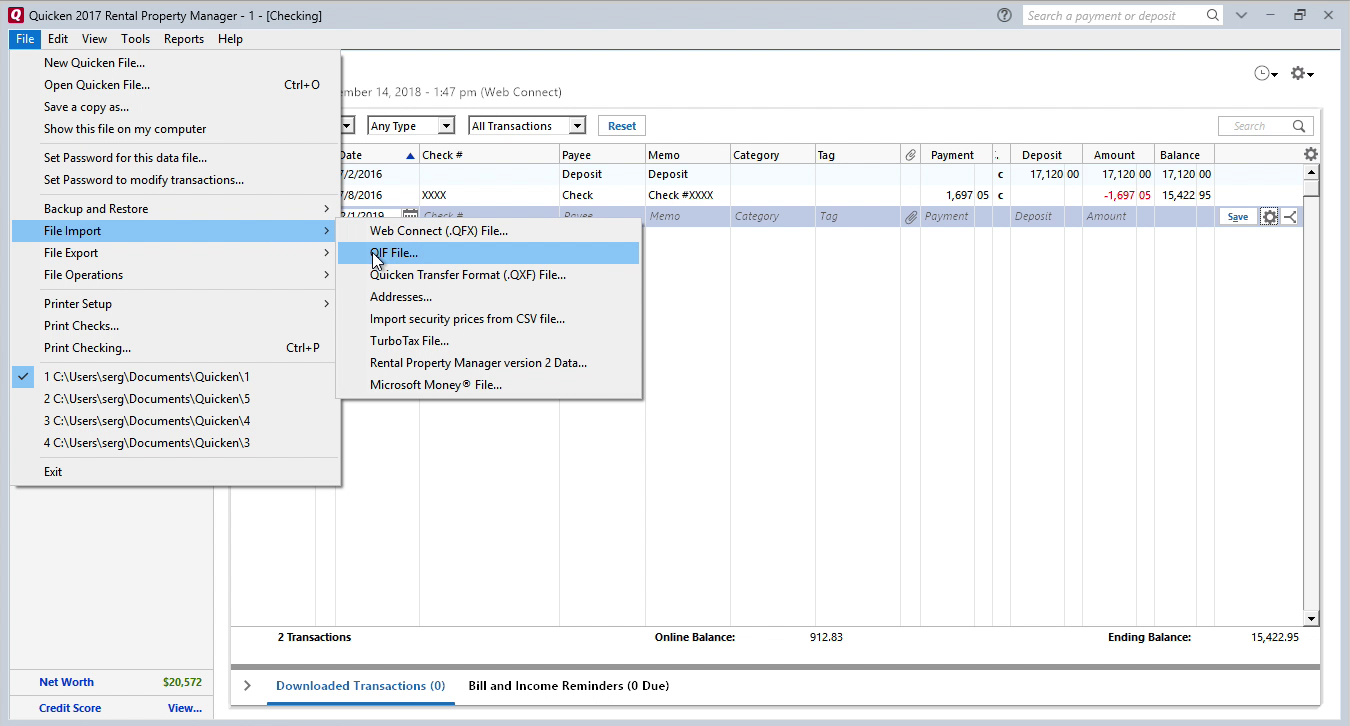This screenshot has width=1350, height=726.
Task: Expand the Backup and Restore submenu
Action: tap(176, 209)
